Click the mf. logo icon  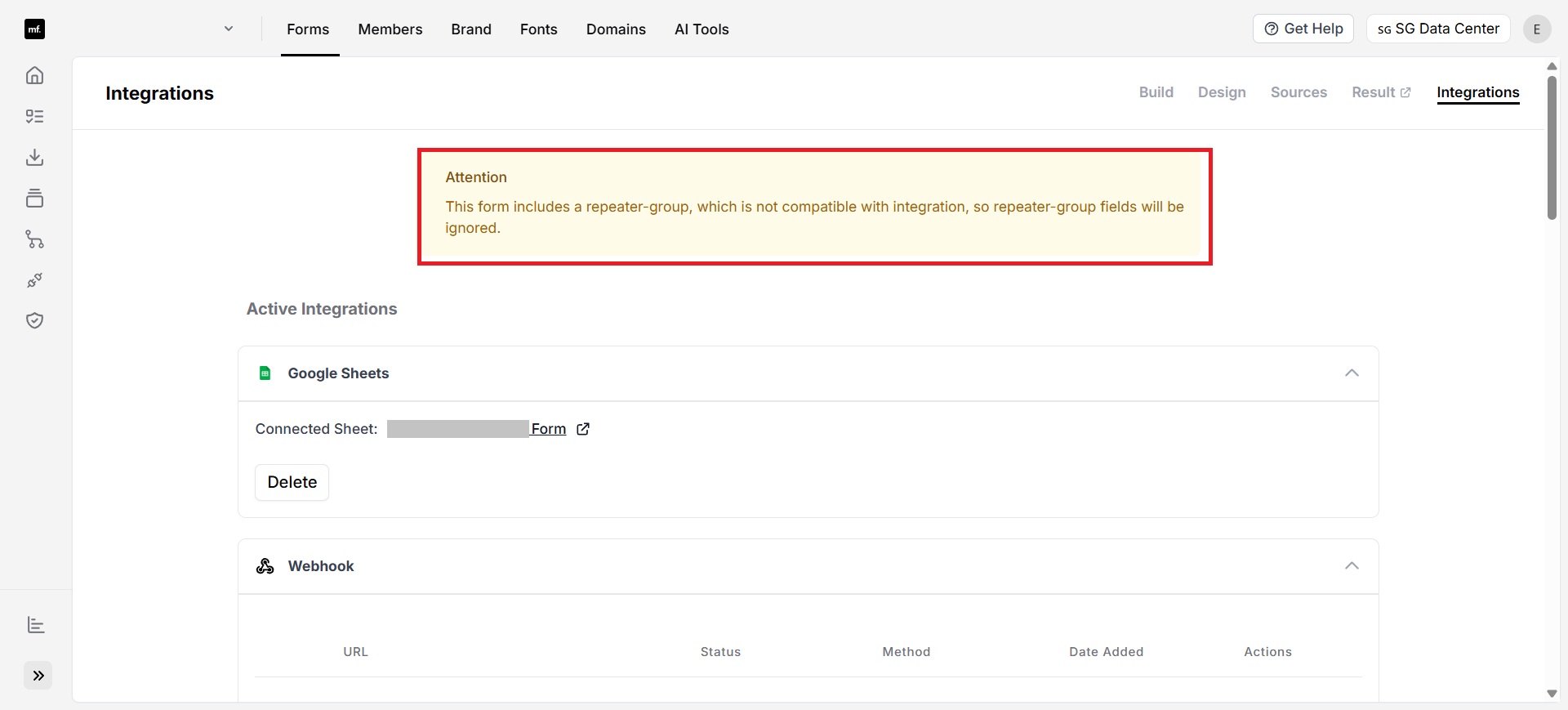click(34, 29)
